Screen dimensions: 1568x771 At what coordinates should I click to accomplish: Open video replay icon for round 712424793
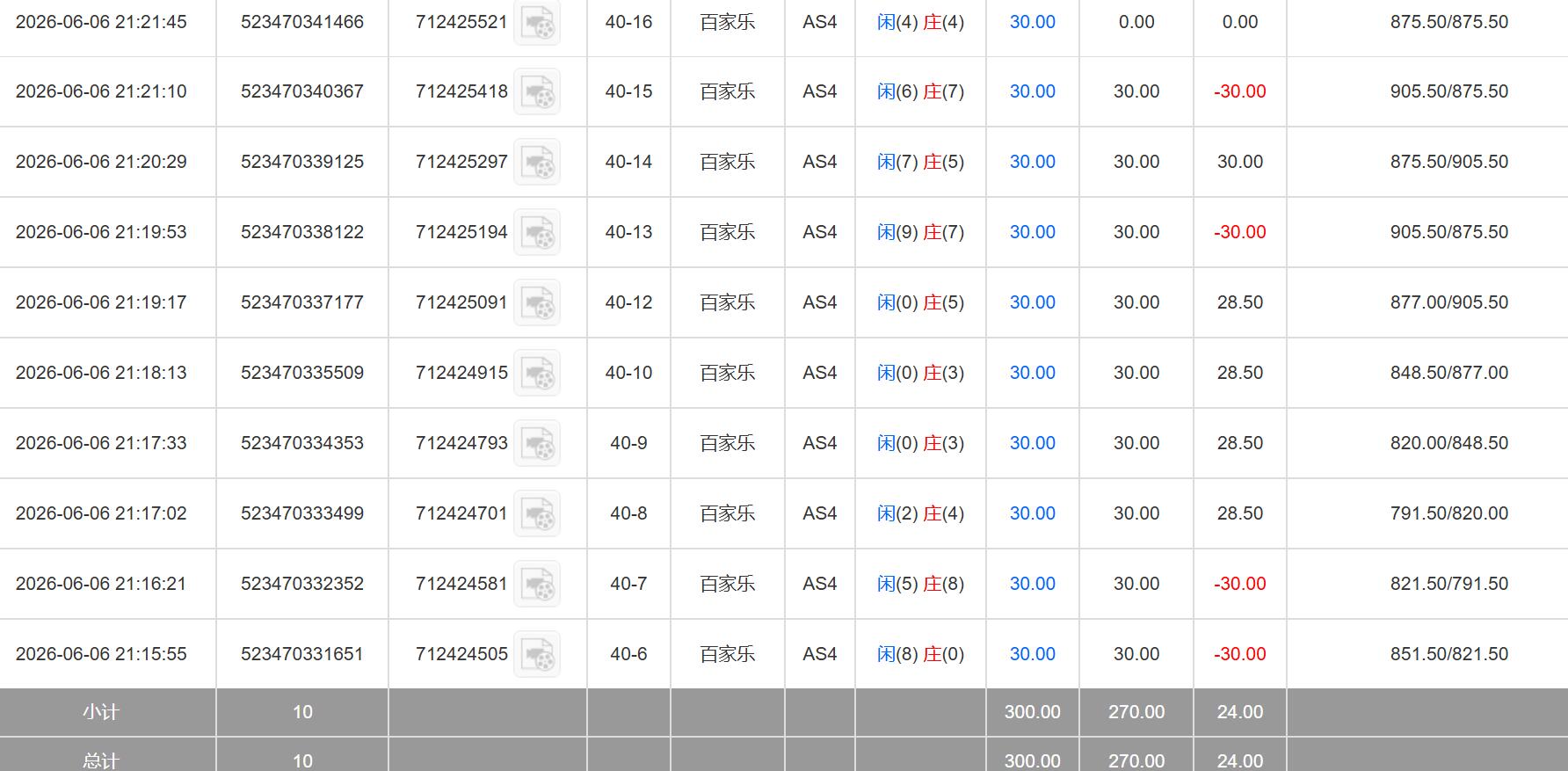click(537, 443)
